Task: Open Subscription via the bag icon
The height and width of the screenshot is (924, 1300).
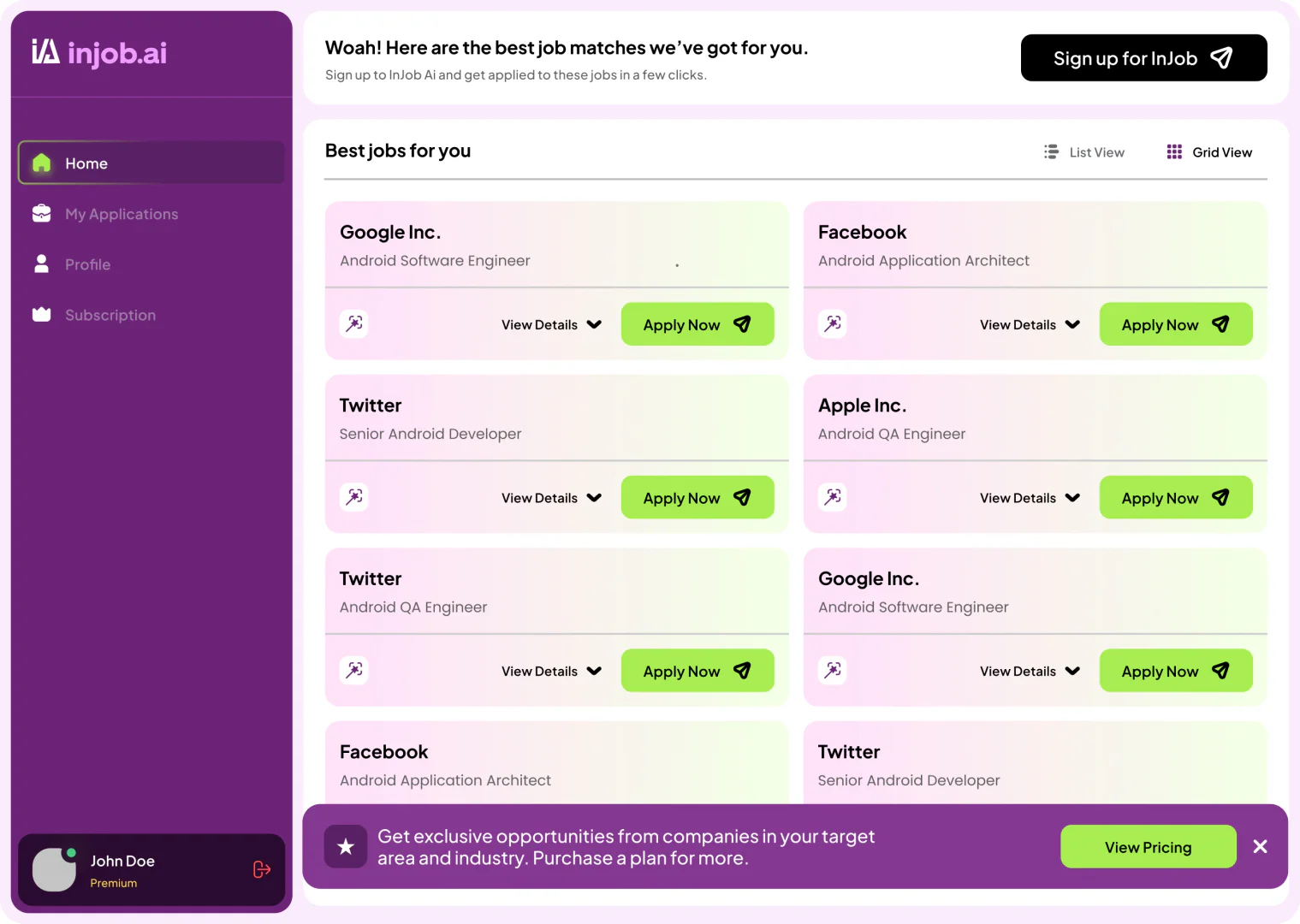Action: 41,315
